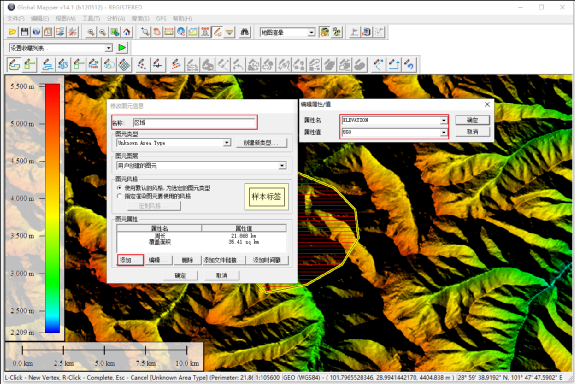Image resolution: width=575 pixels, height=384 pixels.
Task: Click the 删除 attribute button
Action: click(x=187, y=260)
